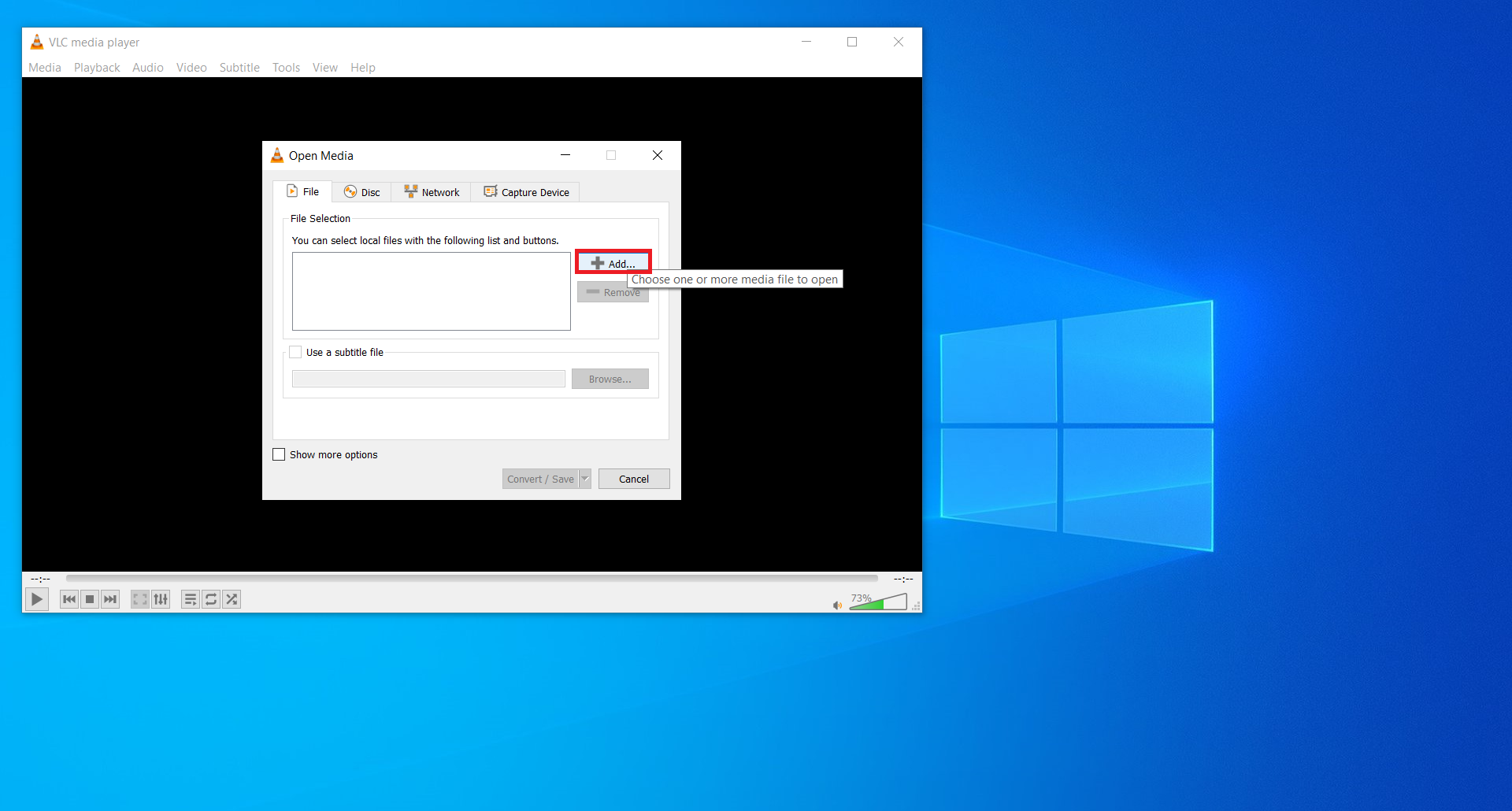
Task: Switch to the Network tab
Action: (x=432, y=192)
